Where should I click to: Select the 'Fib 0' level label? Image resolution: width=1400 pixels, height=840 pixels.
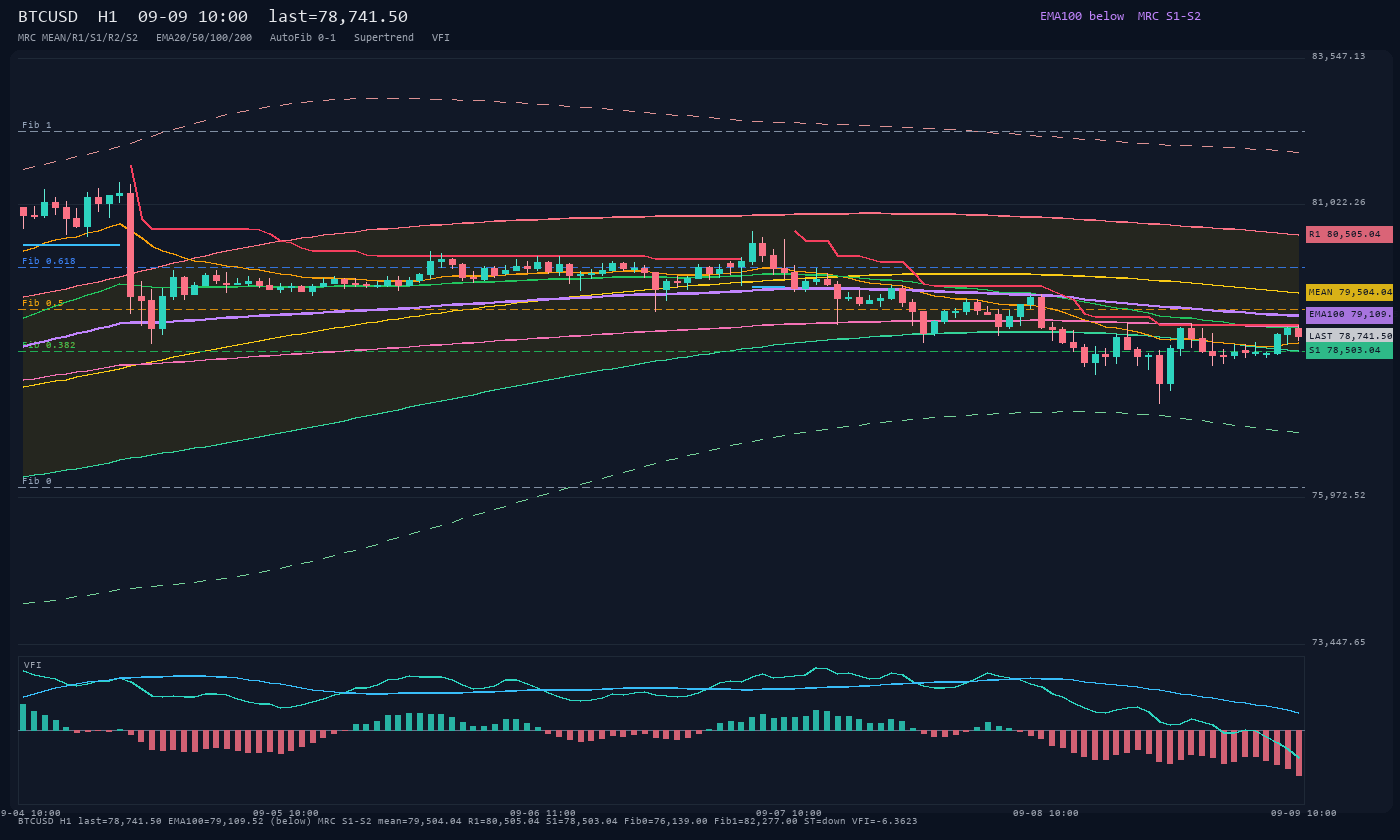[37, 481]
